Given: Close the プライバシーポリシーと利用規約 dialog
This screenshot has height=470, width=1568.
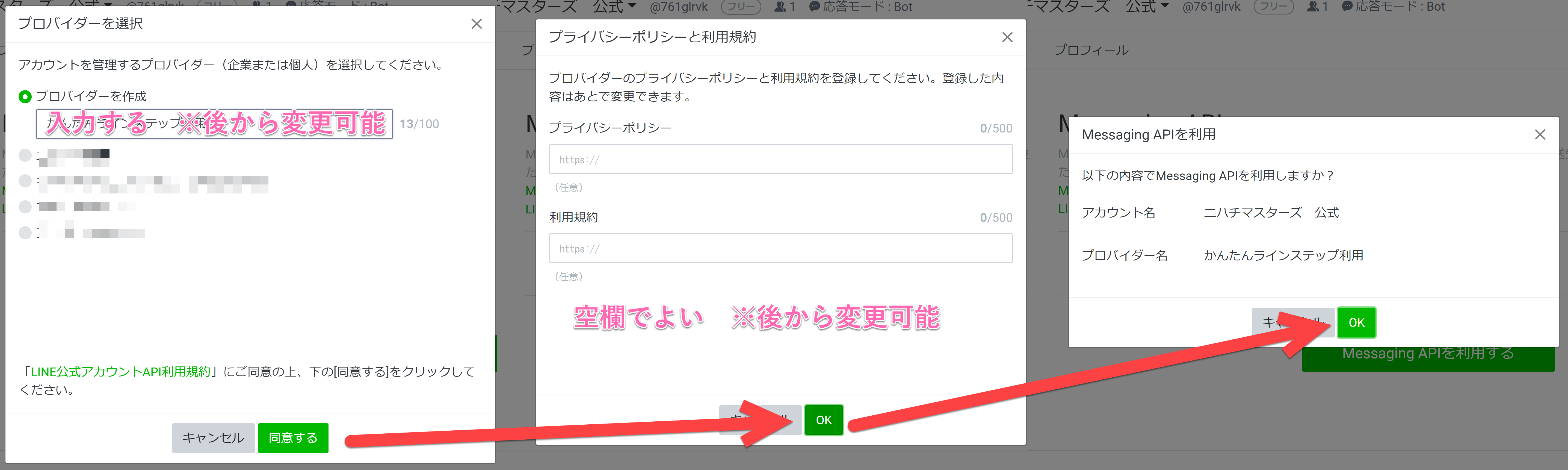Looking at the screenshot, I should coord(1007,37).
